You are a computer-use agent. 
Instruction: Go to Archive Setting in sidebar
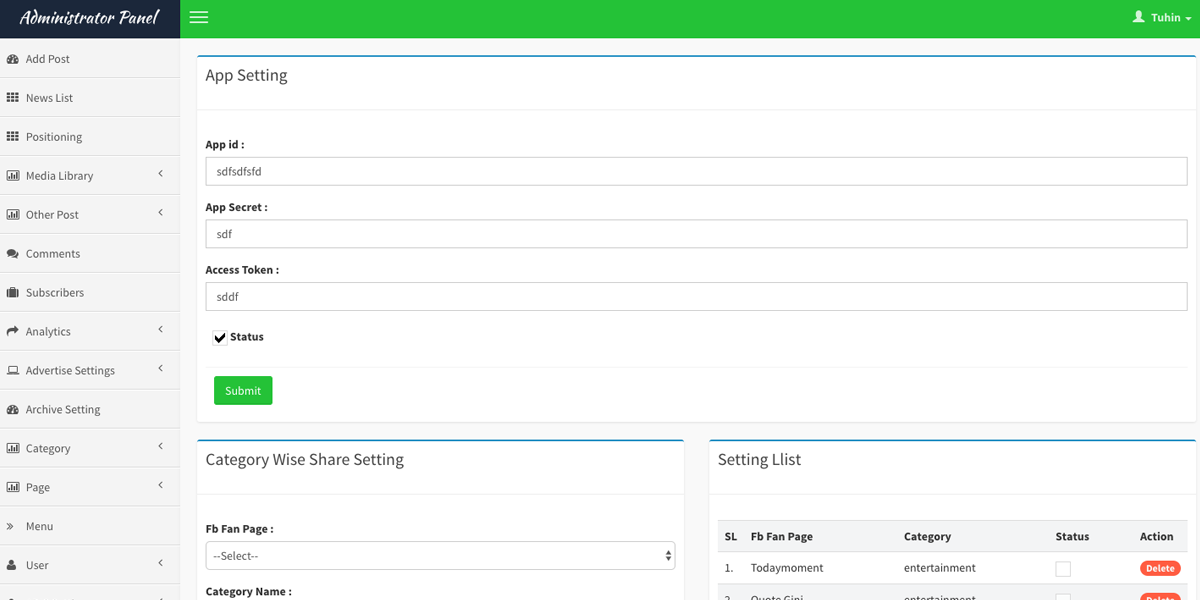62,410
